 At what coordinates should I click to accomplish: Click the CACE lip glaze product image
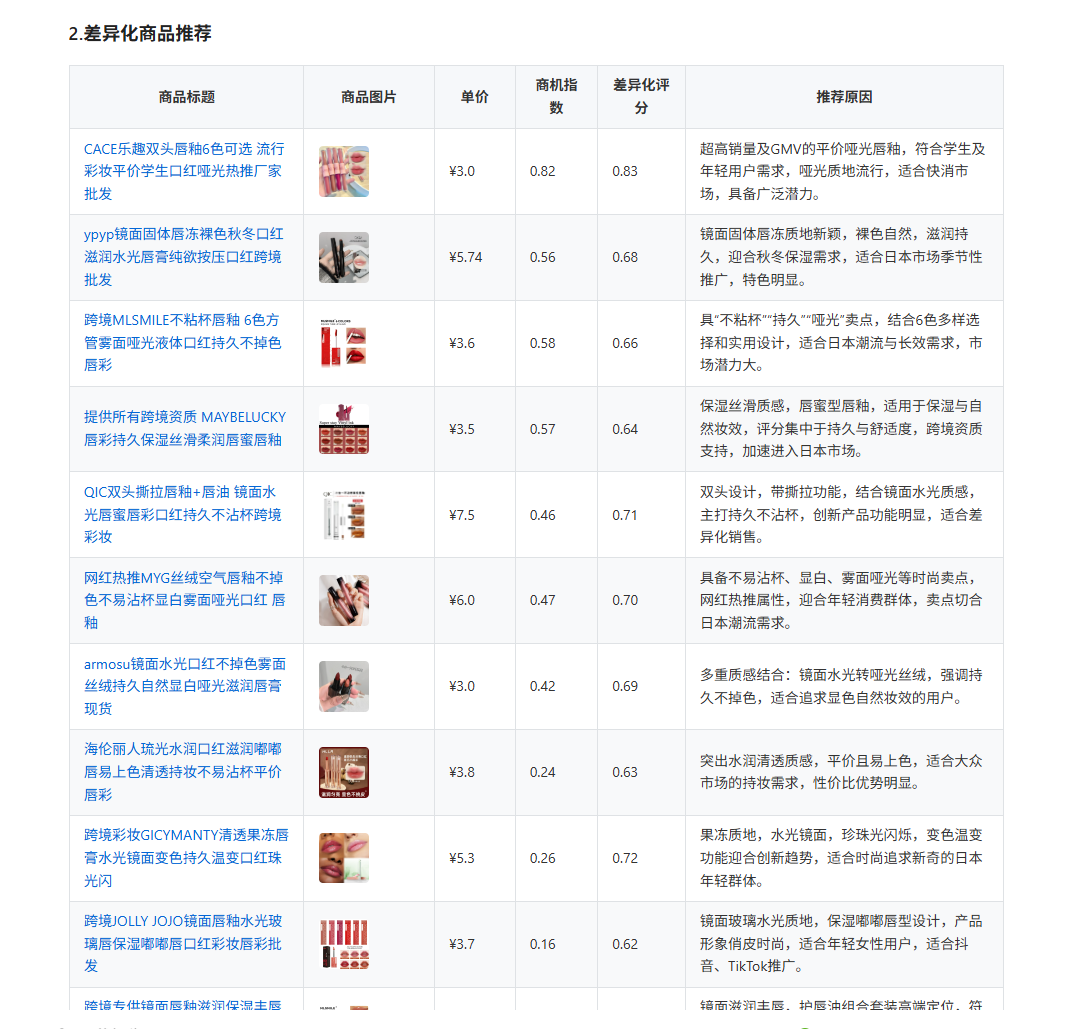[344, 172]
